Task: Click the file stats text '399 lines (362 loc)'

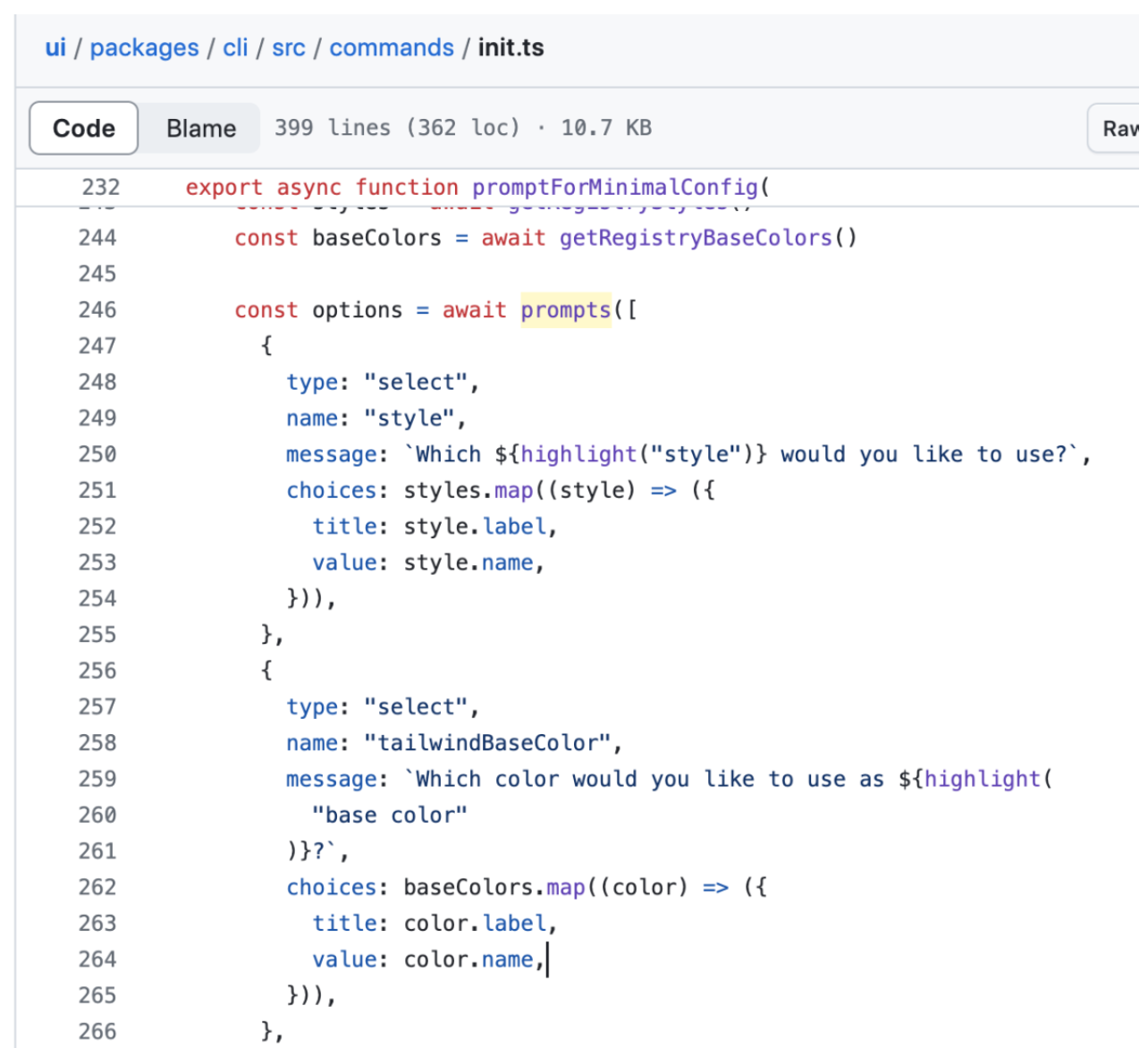Action: [x=397, y=128]
